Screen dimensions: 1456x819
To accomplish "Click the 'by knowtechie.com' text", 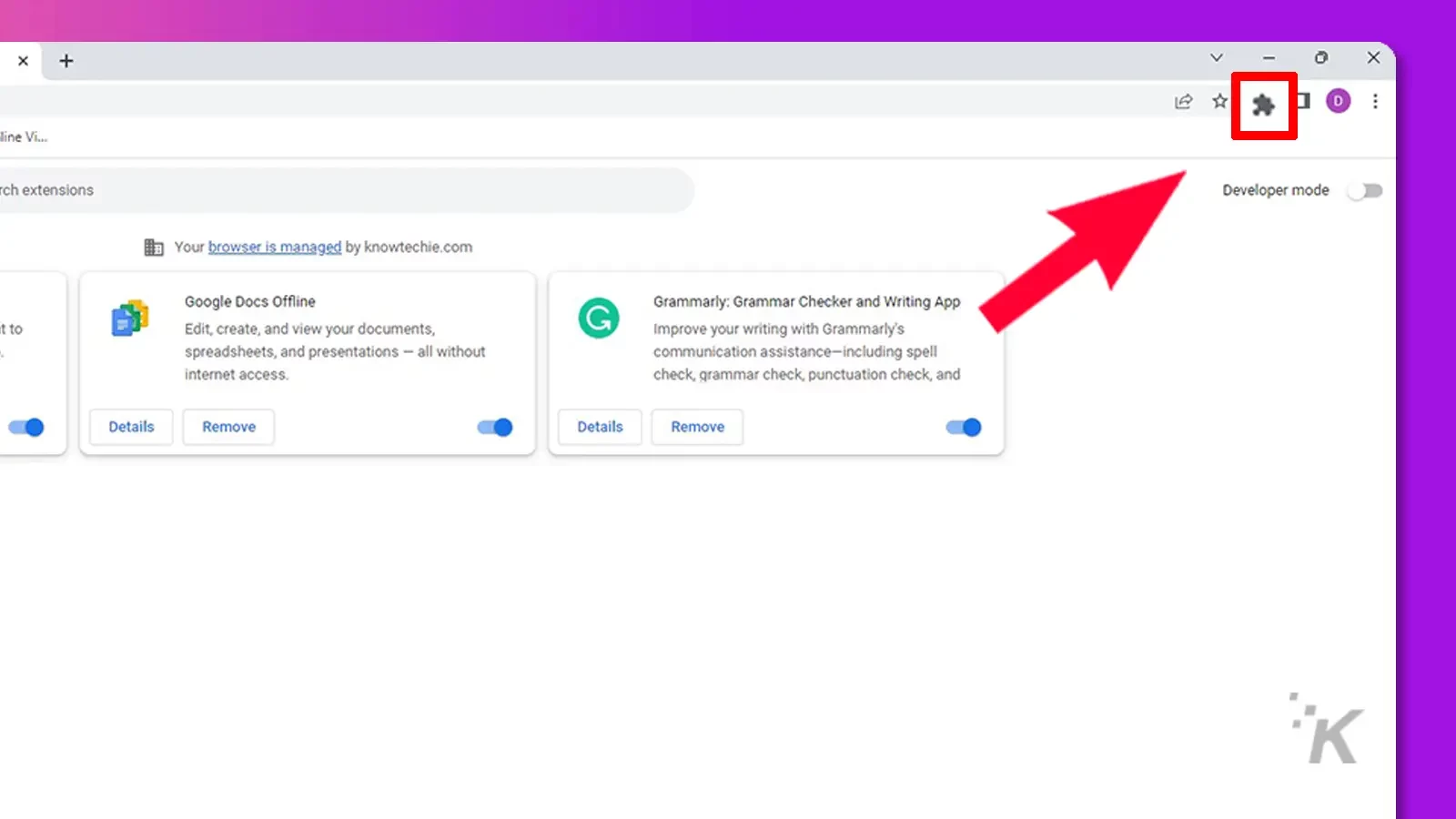I will tap(409, 247).
